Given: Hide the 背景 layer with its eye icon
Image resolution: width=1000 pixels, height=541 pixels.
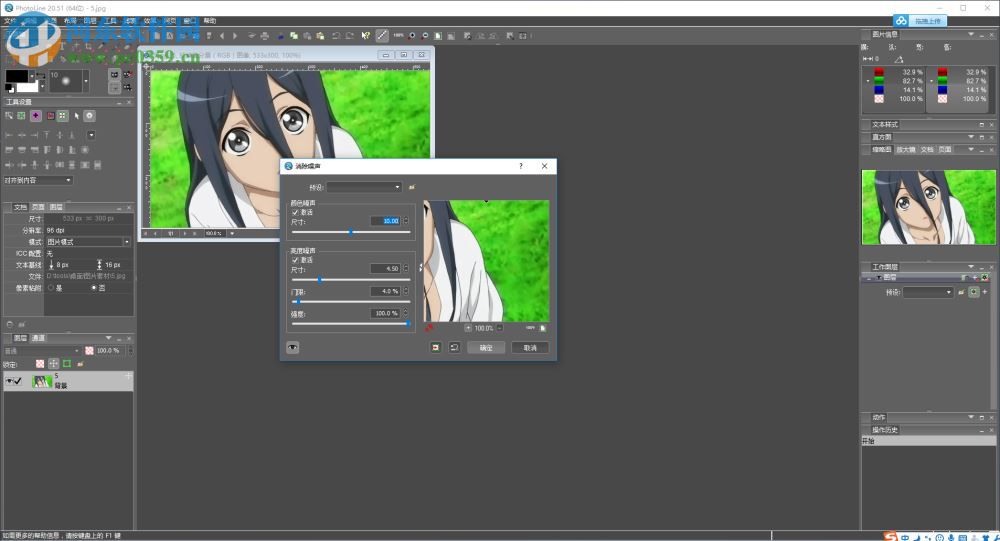Looking at the screenshot, I should click(x=11, y=381).
